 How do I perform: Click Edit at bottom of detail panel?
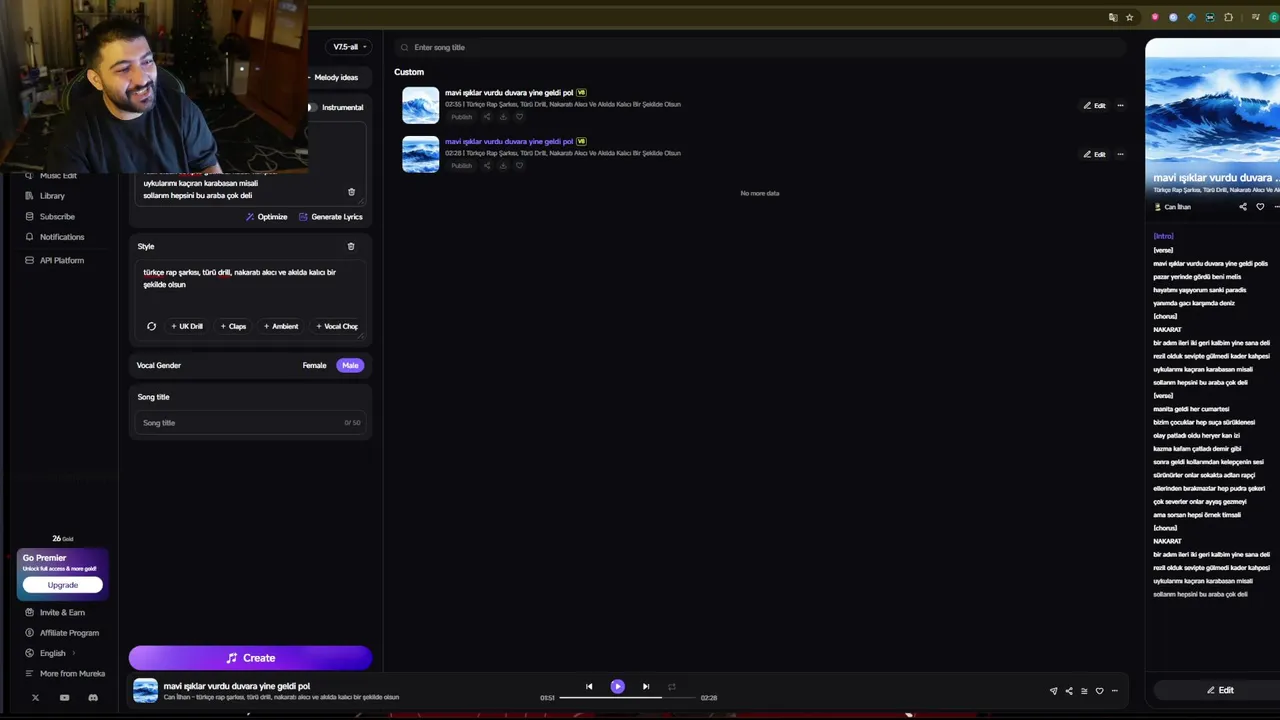point(1220,690)
